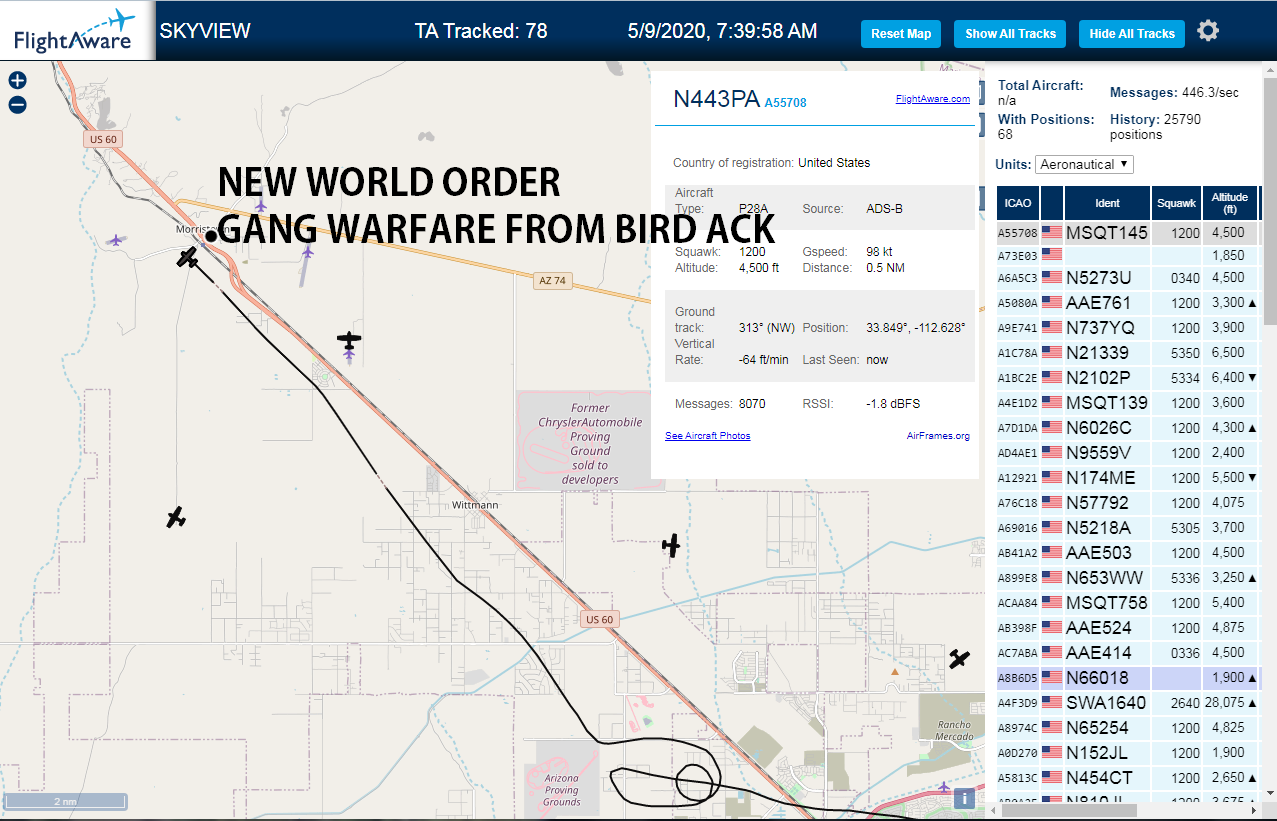Select the AAE524 ident cell

(x=1107, y=628)
